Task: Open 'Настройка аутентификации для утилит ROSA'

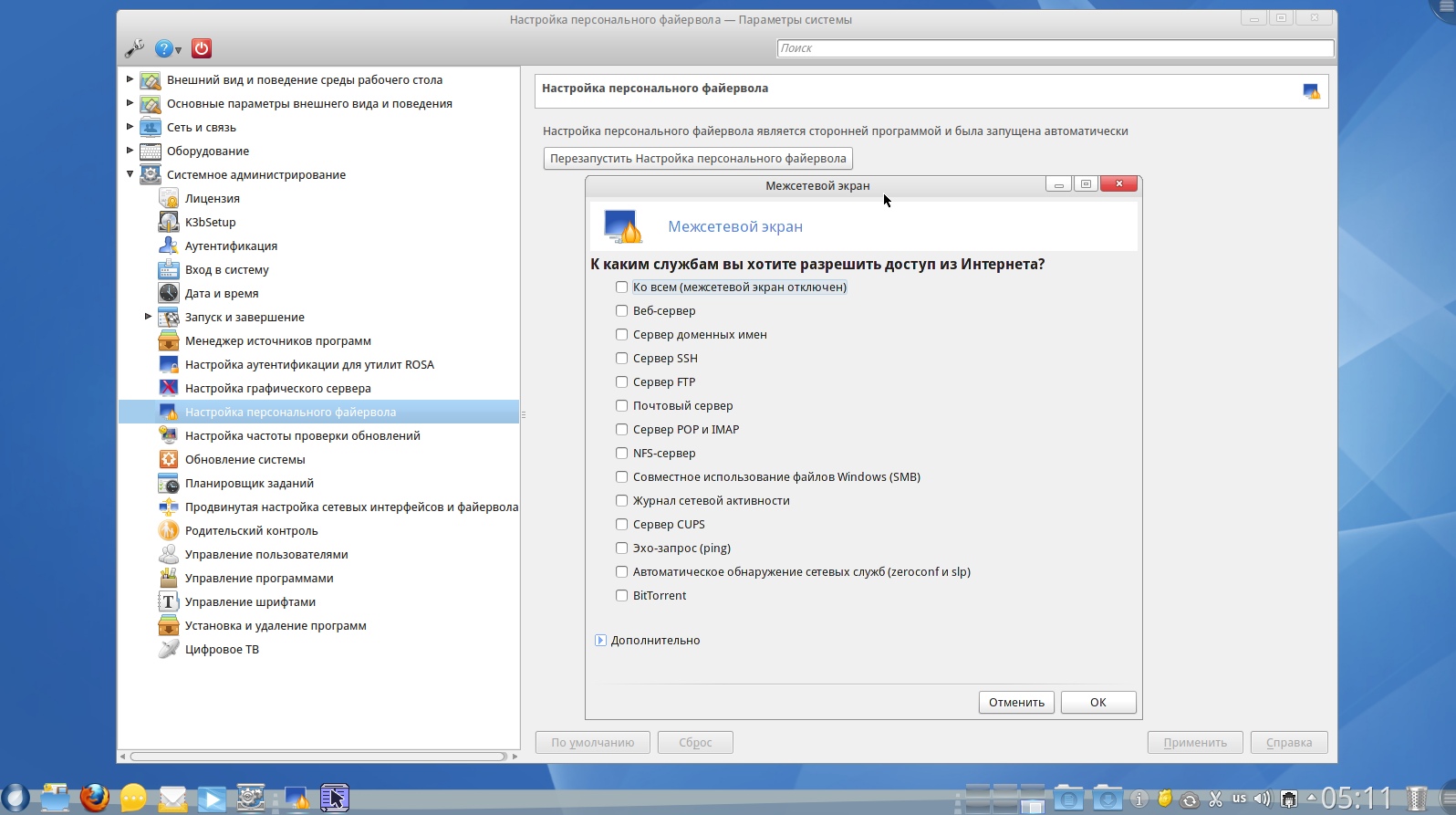Action: (309, 364)
